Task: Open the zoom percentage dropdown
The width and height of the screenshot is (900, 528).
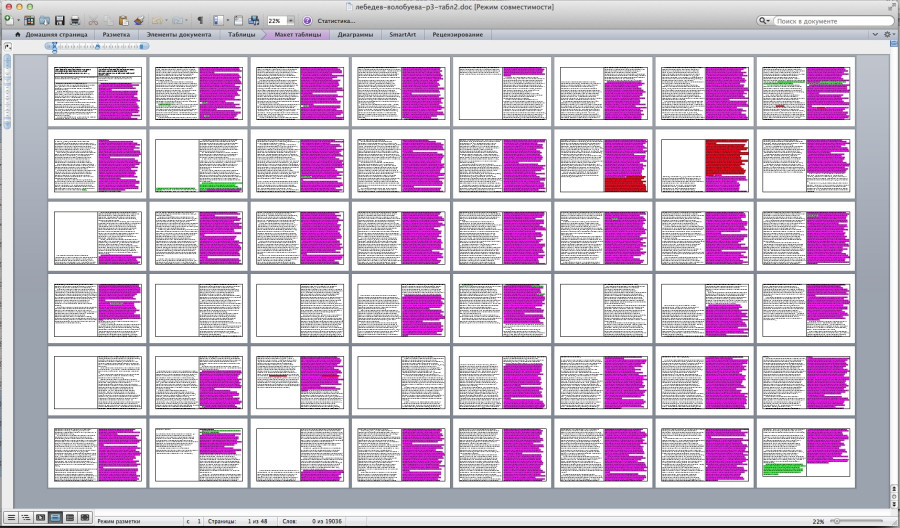Action: coord(291,20)
